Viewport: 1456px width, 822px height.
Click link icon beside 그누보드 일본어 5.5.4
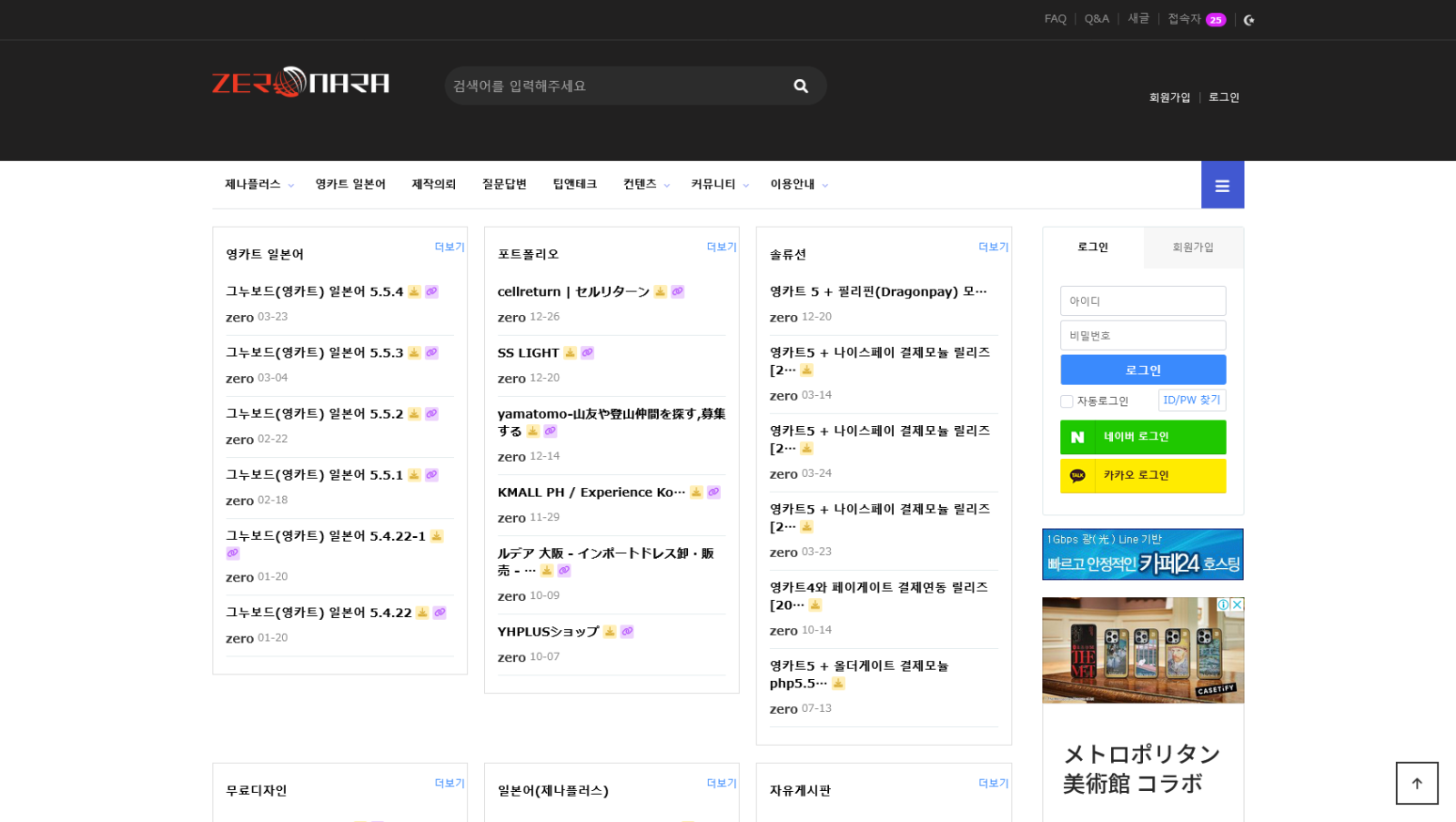431,292
